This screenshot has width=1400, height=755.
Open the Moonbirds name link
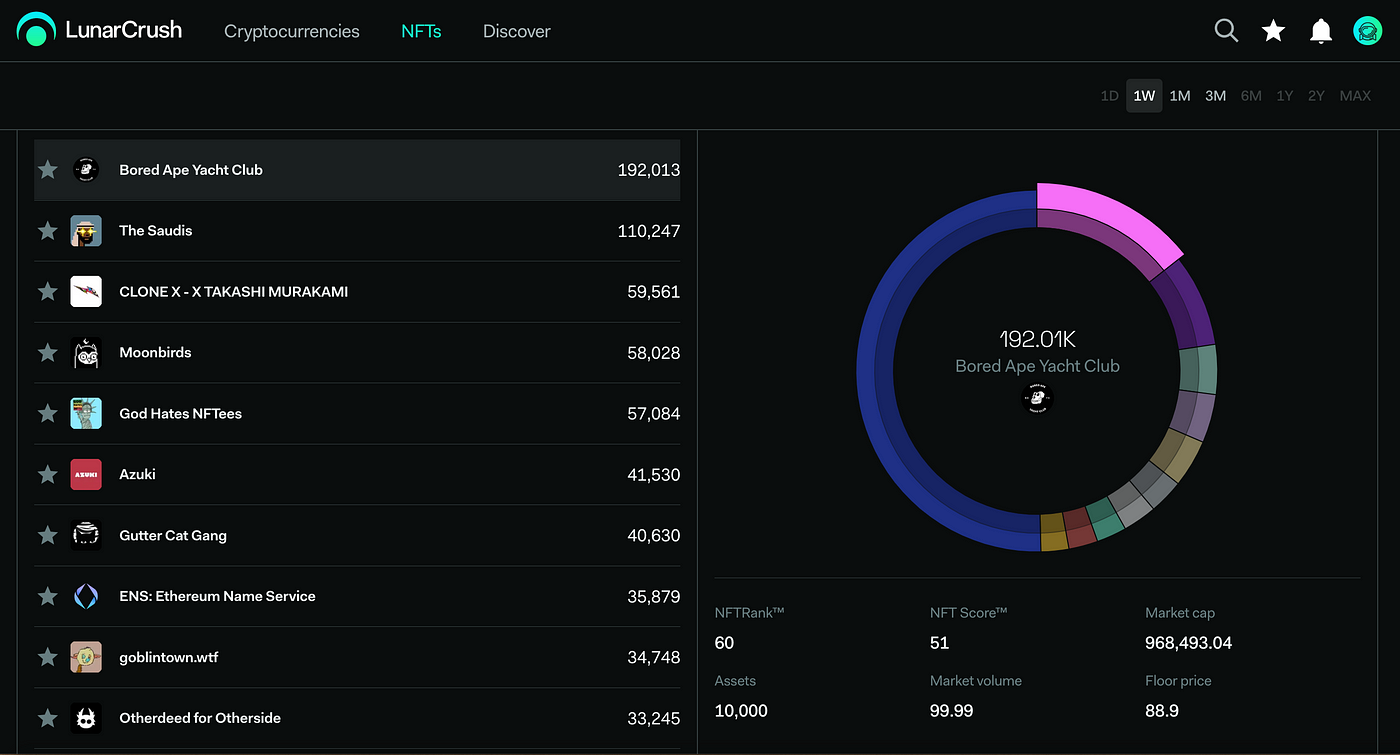(x=155, y=352)
